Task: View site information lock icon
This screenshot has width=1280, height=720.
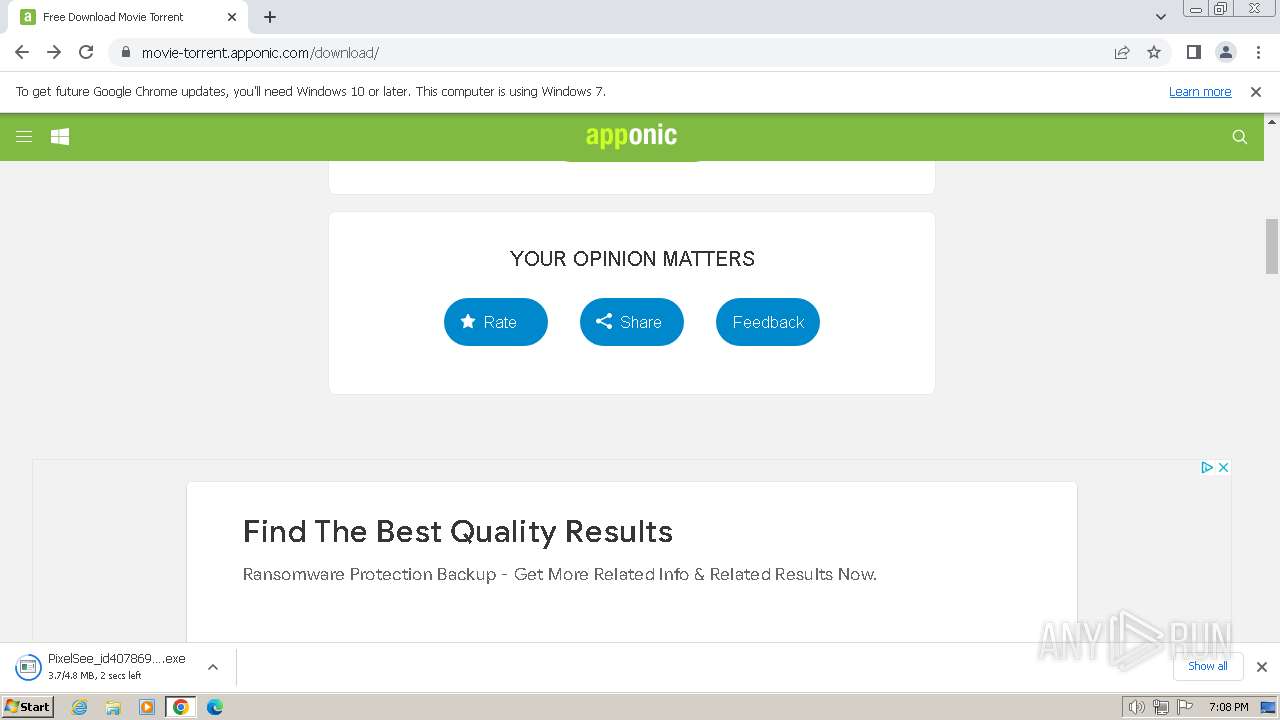Action: 125,52
